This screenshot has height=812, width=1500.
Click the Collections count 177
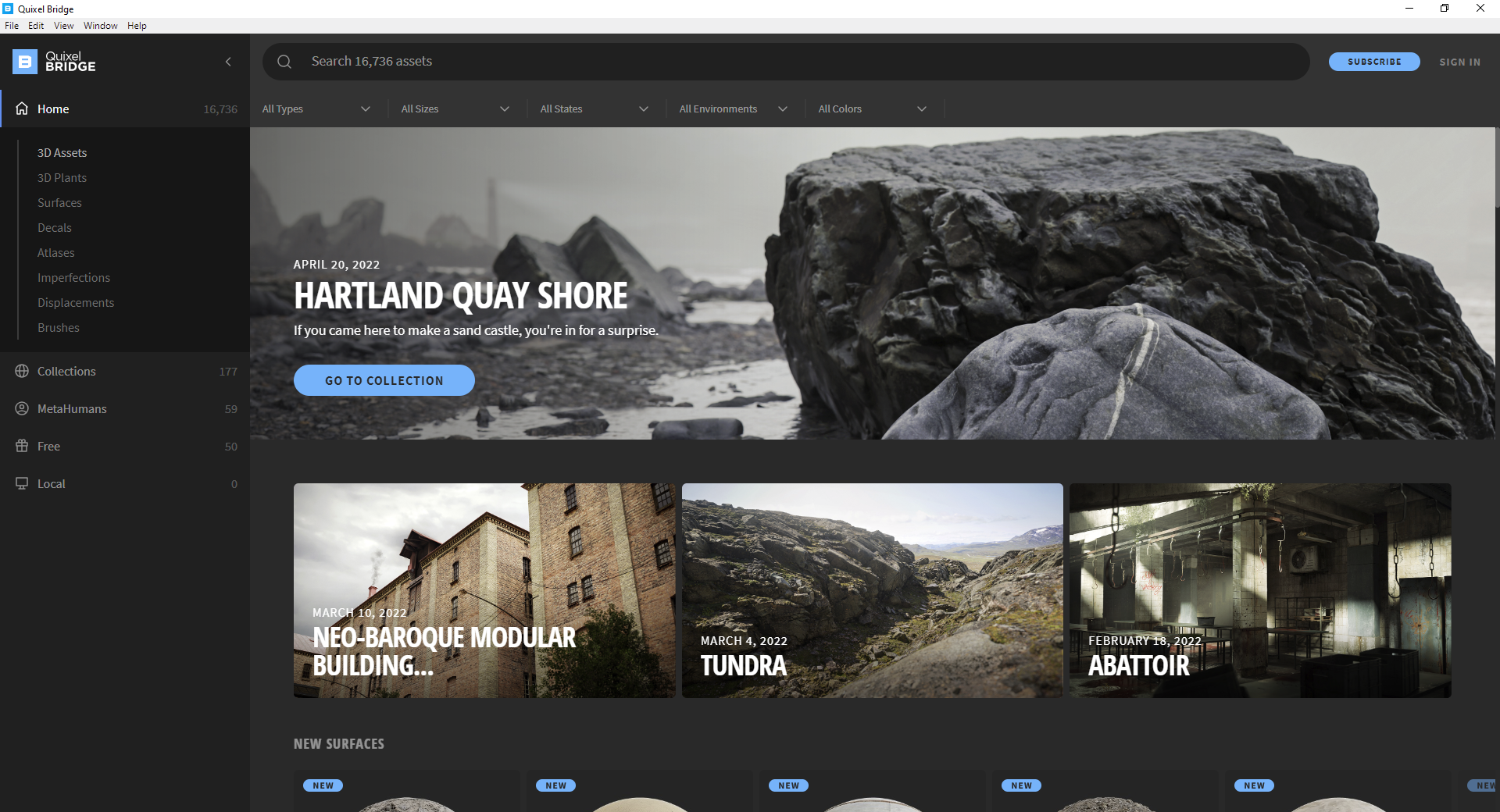(228, 372)
